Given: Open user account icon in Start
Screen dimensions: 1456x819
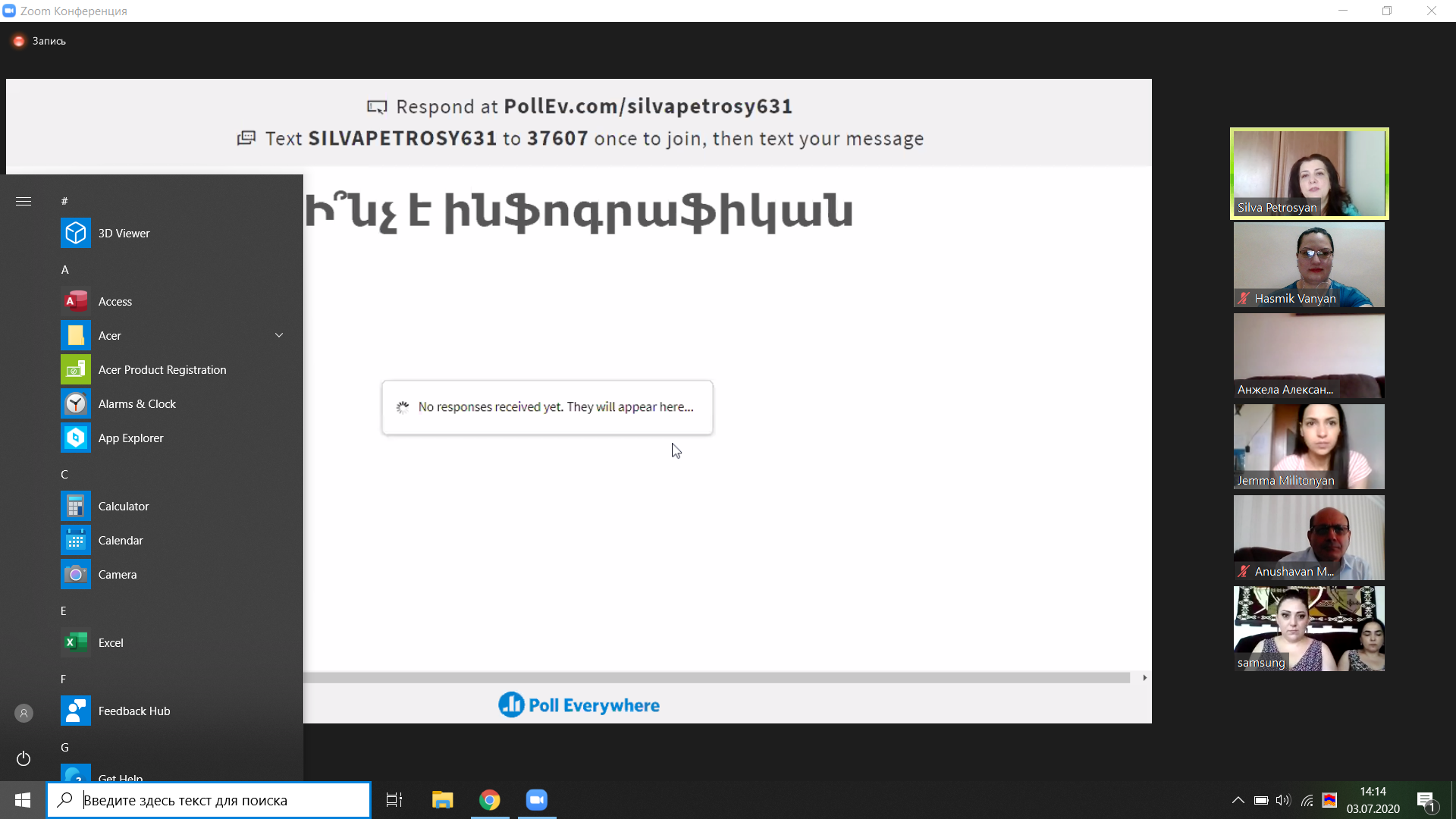Looking at the screenshot, I should pyautogui.click(x=24, y=713).
